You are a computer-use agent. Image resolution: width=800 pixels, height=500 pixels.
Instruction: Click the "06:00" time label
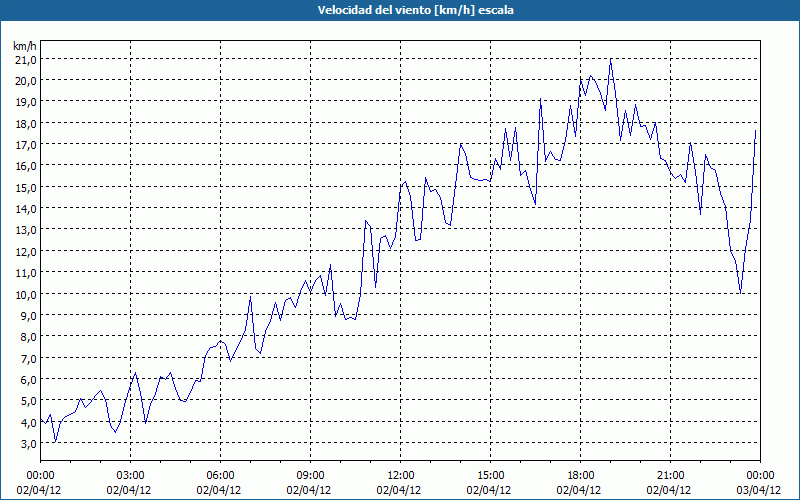point(220,476)
